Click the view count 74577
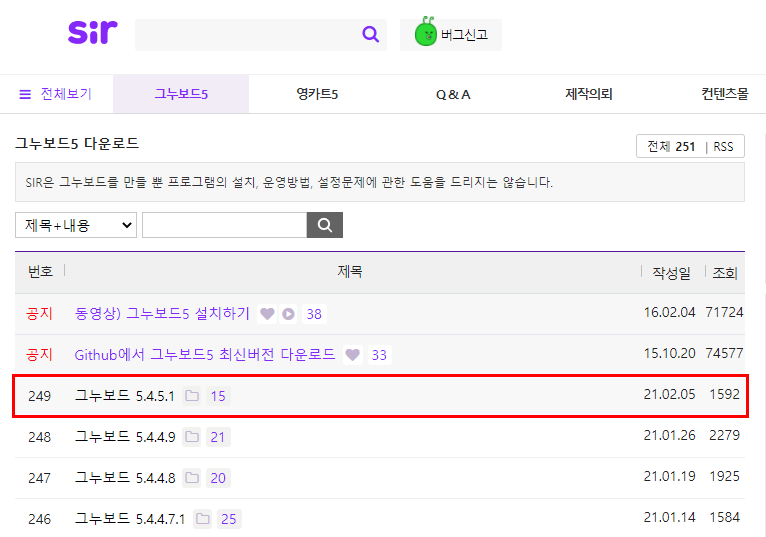Viewport: 766px width, 537px height. (724, 353)
